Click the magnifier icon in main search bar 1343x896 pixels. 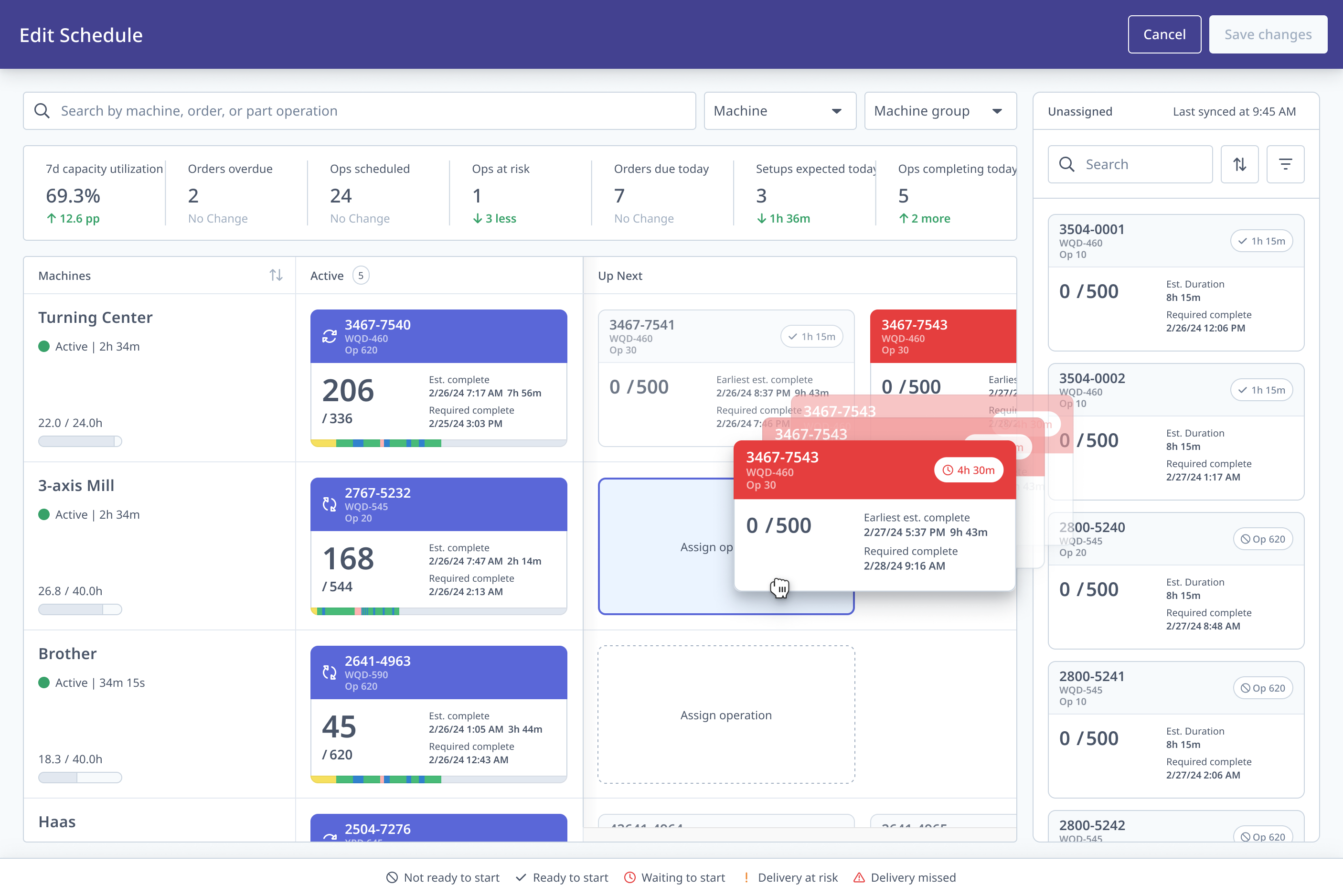tap(42, 111)
